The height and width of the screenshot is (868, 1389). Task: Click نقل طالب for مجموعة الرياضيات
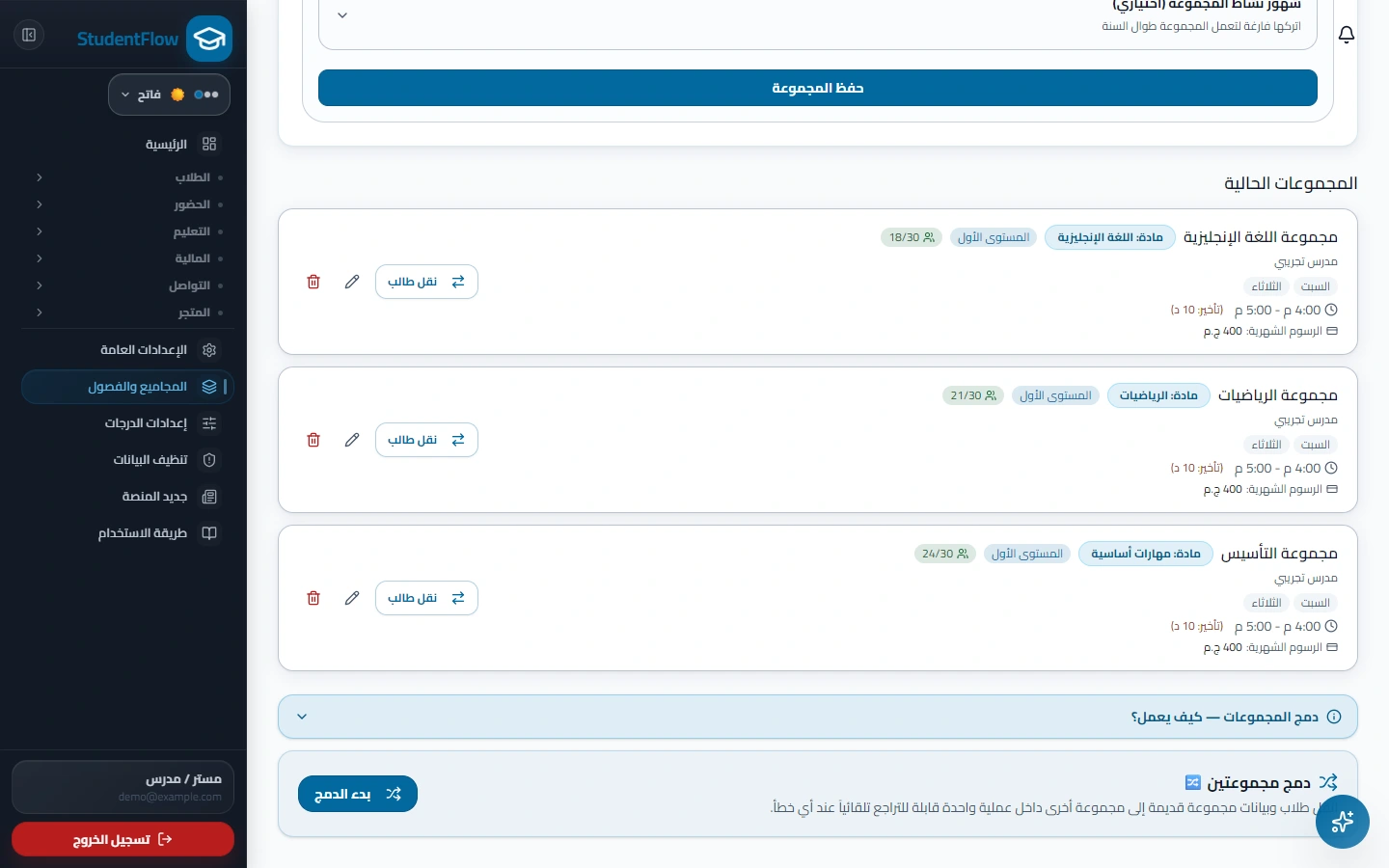[x=426, y=440]
